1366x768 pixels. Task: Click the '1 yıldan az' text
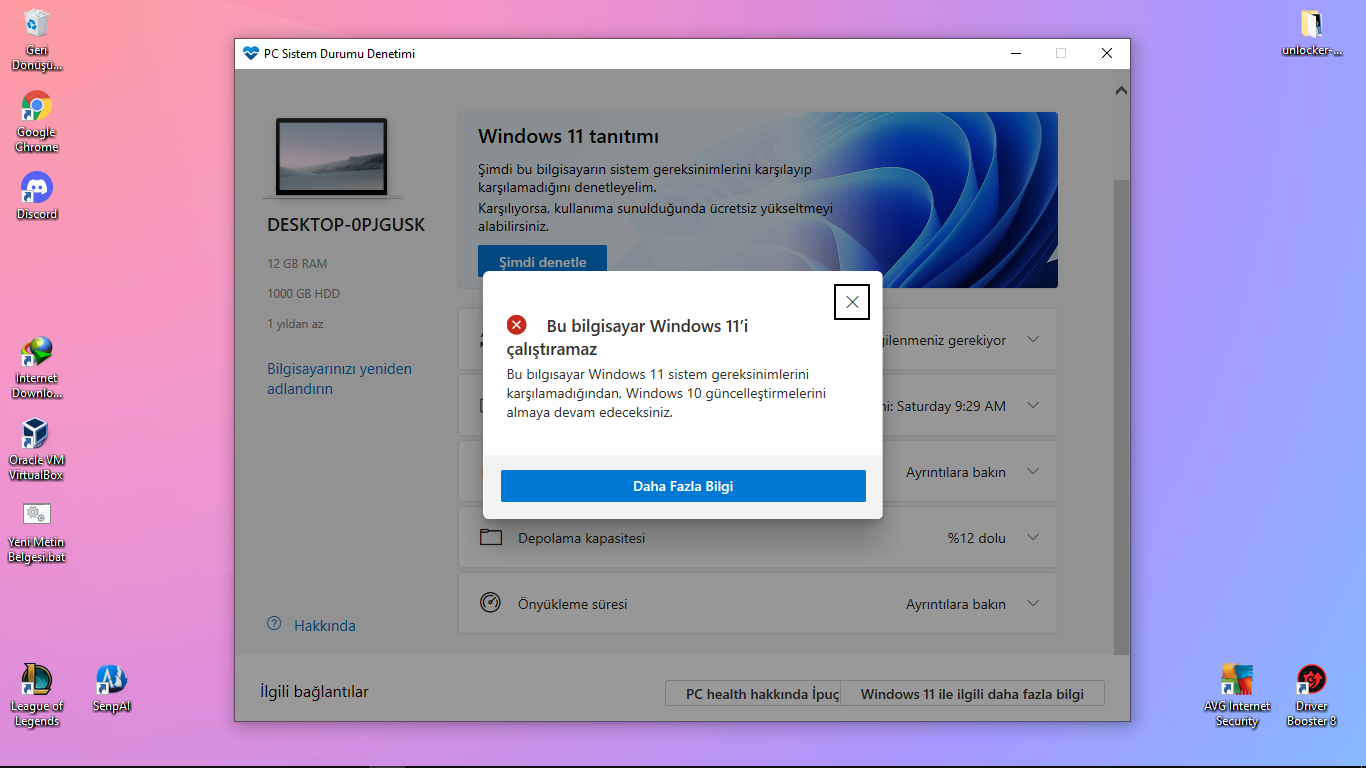pos(295,324)
